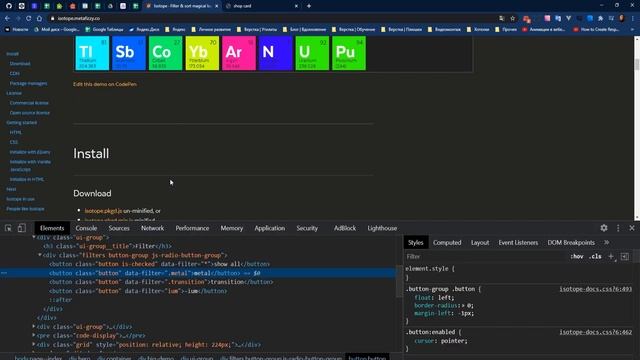Open isotope.pkgd.js download link
Image resolution: width=640 pixels, height=360 pixels.
click(103, 211)
